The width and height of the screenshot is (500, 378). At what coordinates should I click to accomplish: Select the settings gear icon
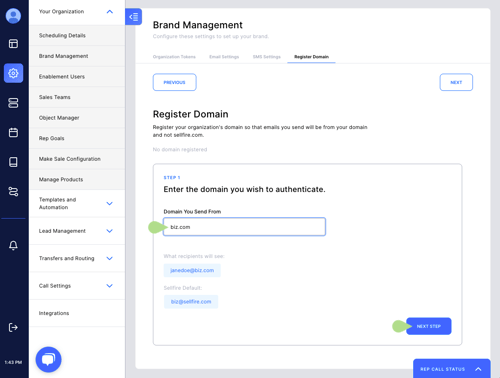[x=13, y=73]
